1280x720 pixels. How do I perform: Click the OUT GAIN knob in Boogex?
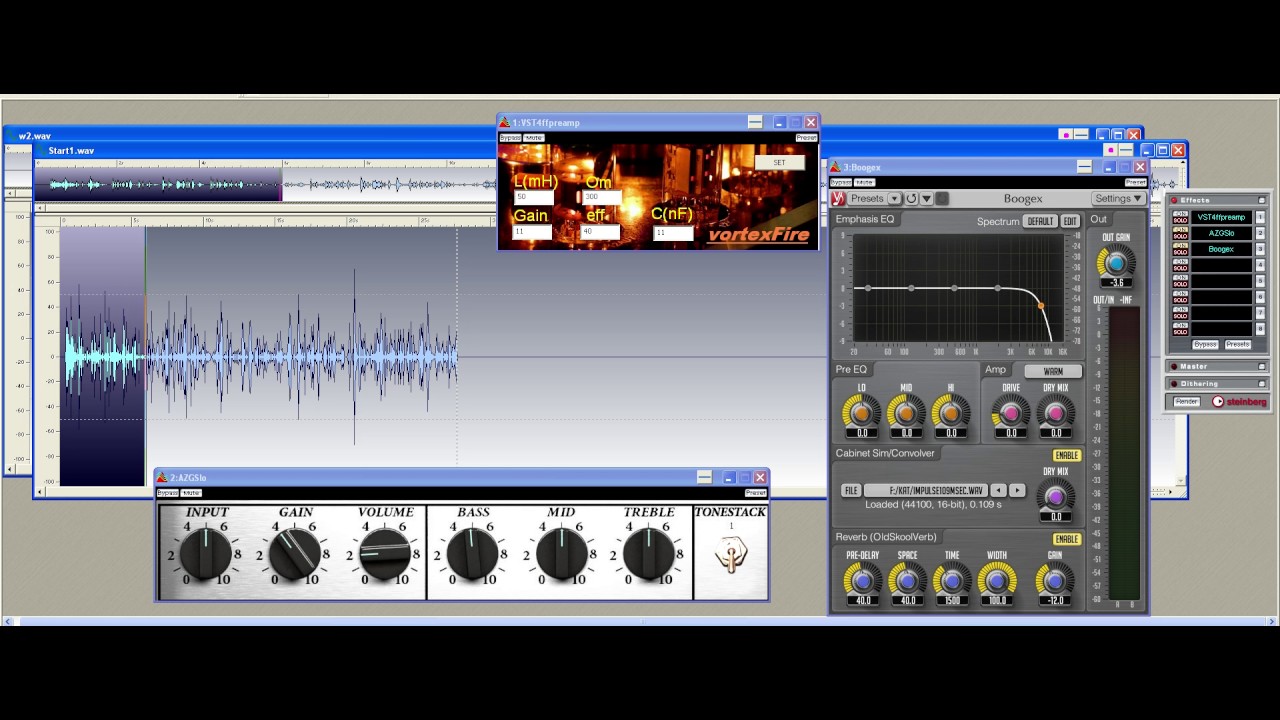1116,263
